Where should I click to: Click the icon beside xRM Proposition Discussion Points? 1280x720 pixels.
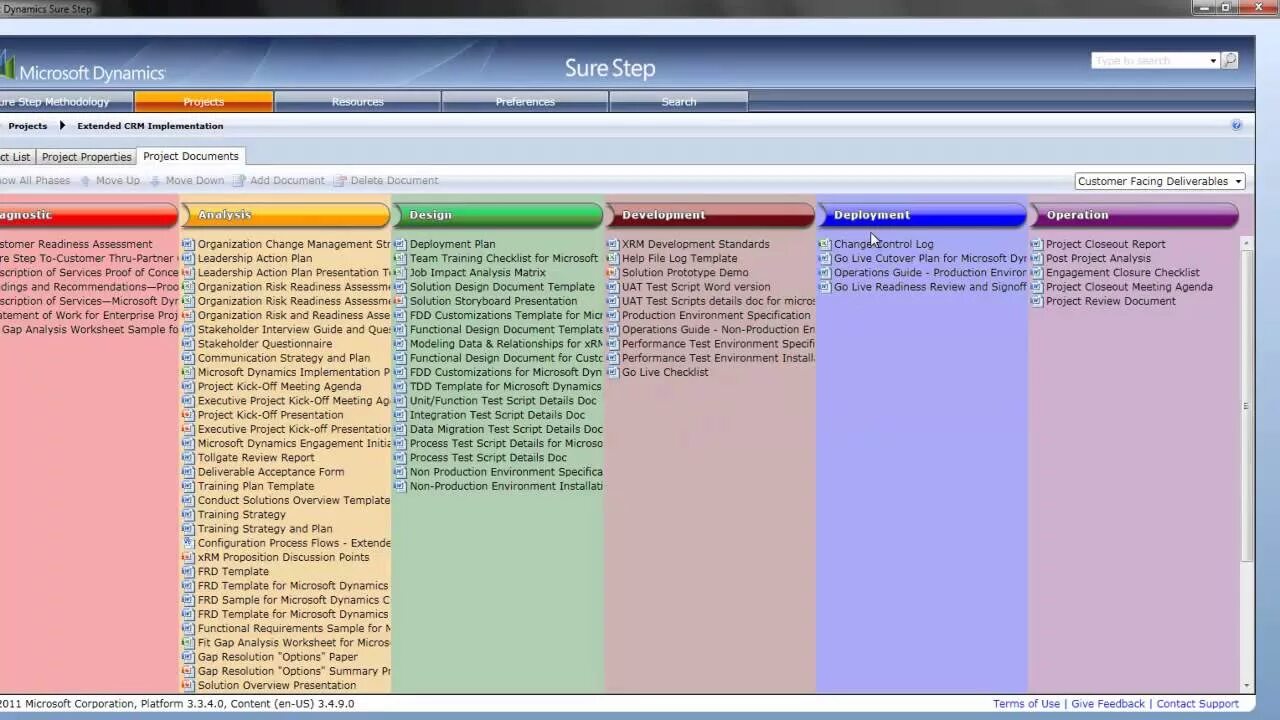pos(188,557)
